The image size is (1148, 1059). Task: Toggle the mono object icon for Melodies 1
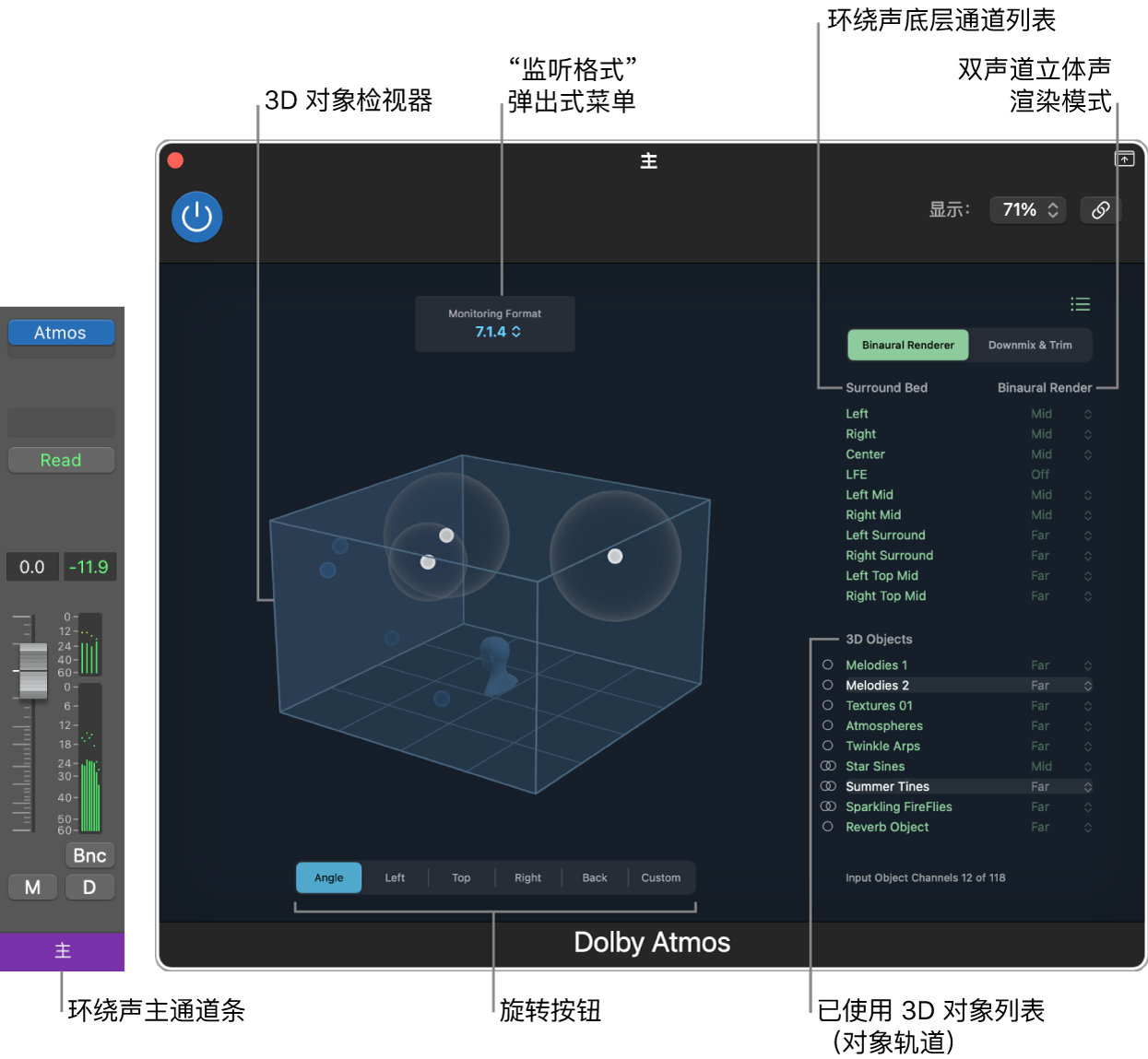(827, 665)
